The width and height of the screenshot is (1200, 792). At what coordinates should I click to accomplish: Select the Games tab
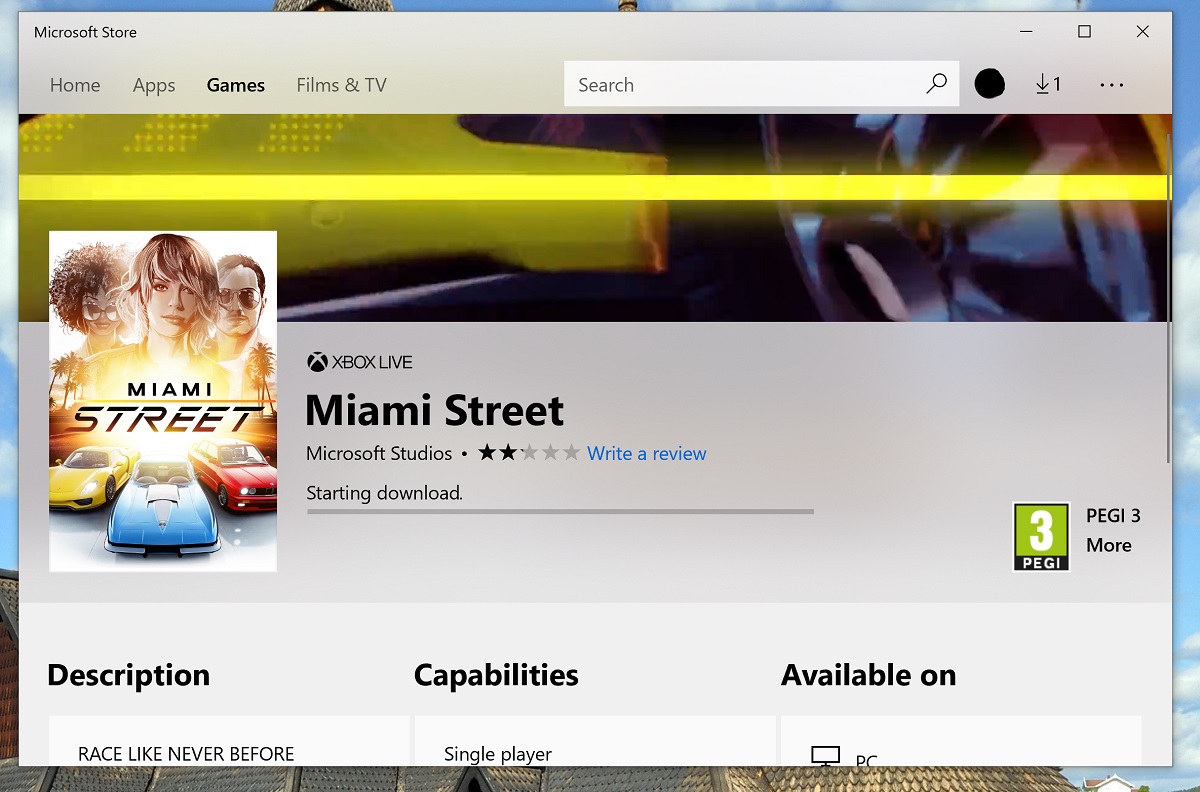[x=236, y=85]
